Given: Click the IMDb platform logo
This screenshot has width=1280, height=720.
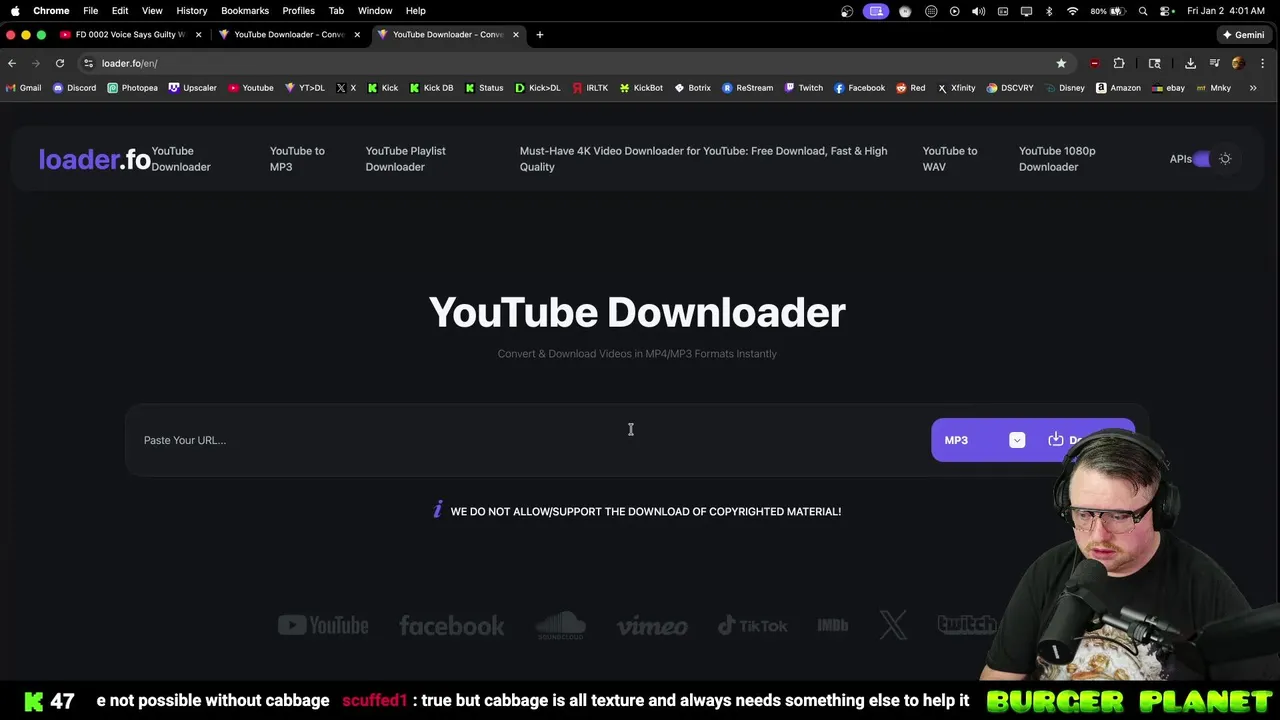Looking at the screenshot, I should tap(833, 626).
